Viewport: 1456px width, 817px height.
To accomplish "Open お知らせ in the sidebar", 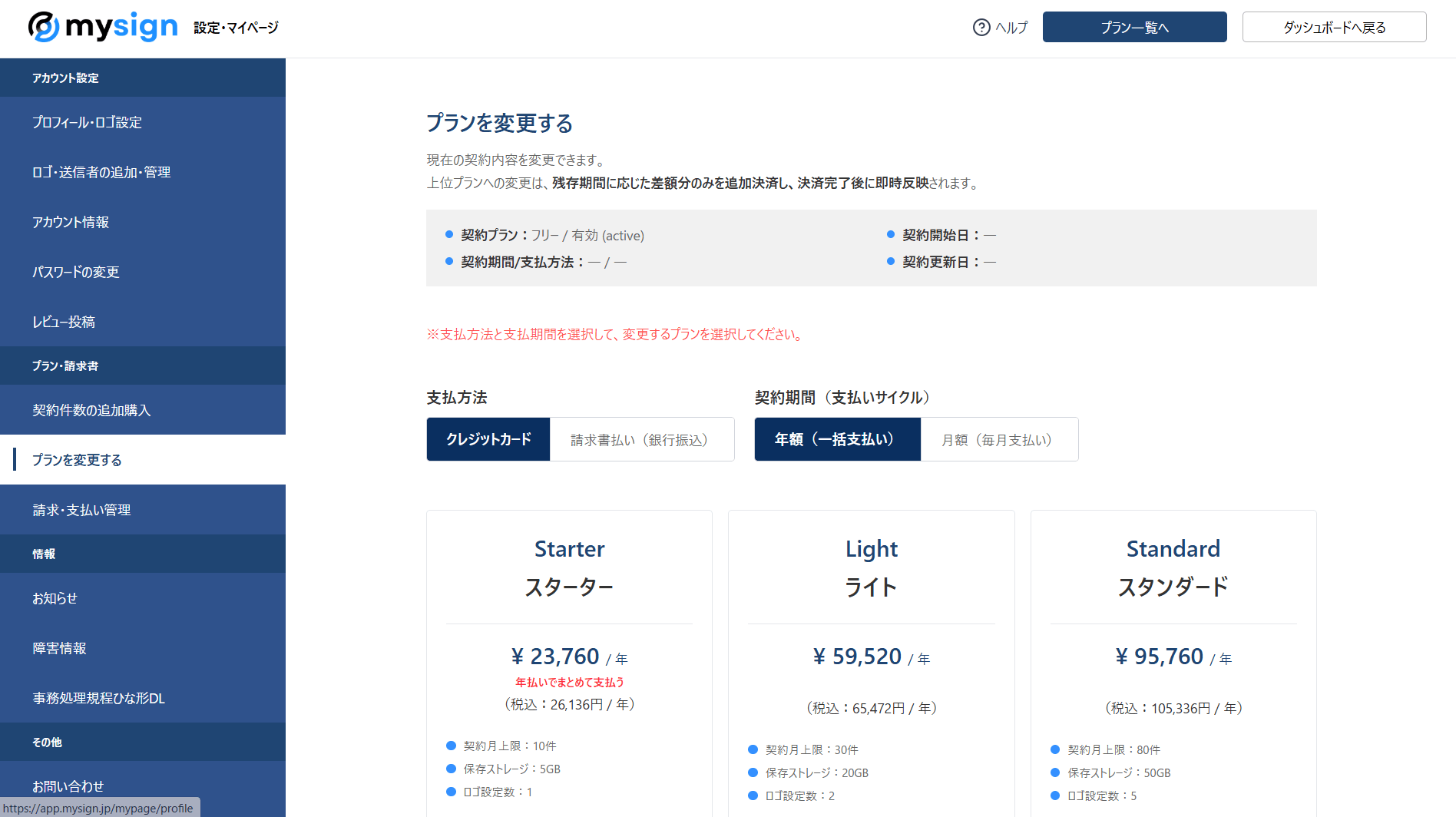I will click(x=55, y=598).
